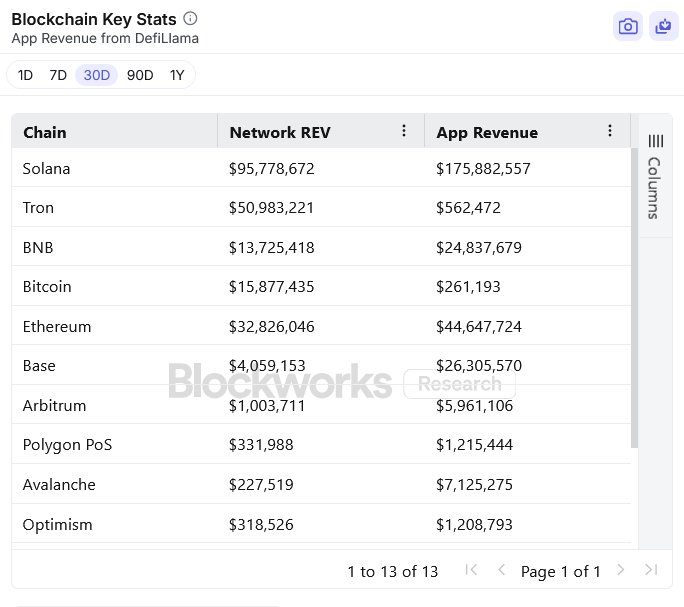Select the Optimism chain cell
Screen dimensions: 684x607
114,524
